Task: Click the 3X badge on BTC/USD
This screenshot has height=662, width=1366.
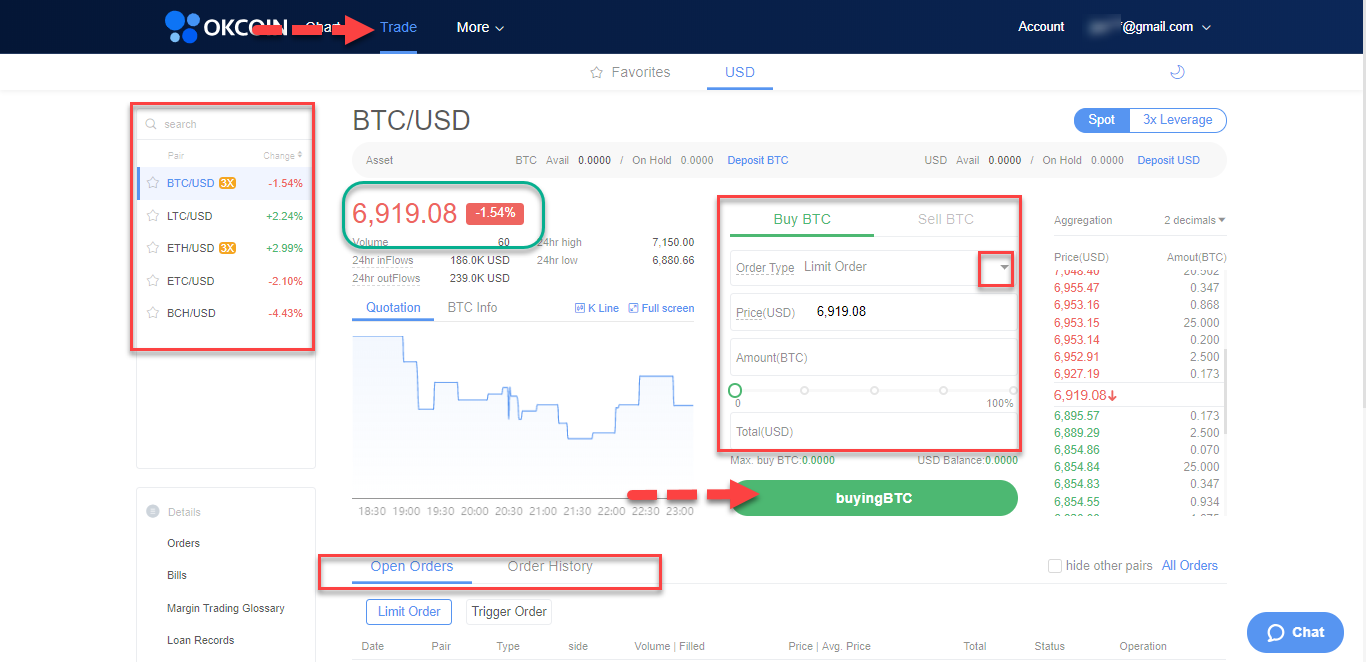Action: click(227, 183)
